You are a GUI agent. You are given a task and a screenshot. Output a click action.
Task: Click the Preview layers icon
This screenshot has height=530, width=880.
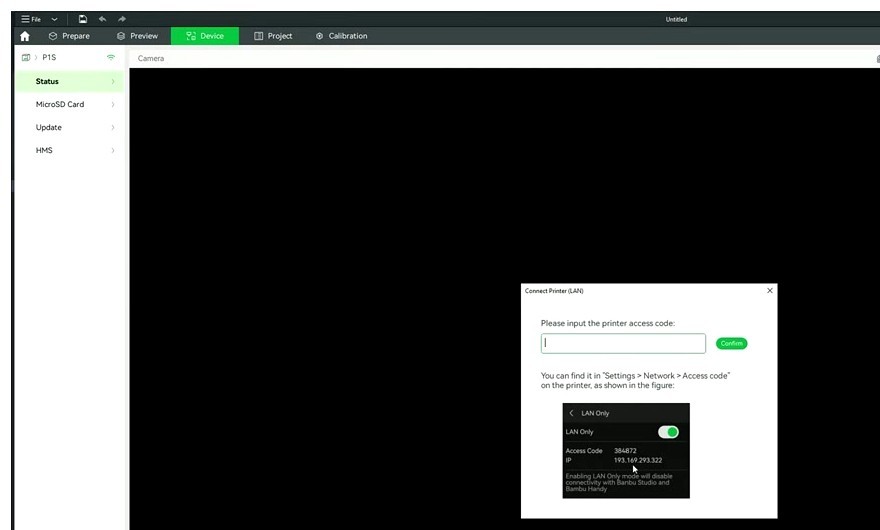click(x=121, y=36)
